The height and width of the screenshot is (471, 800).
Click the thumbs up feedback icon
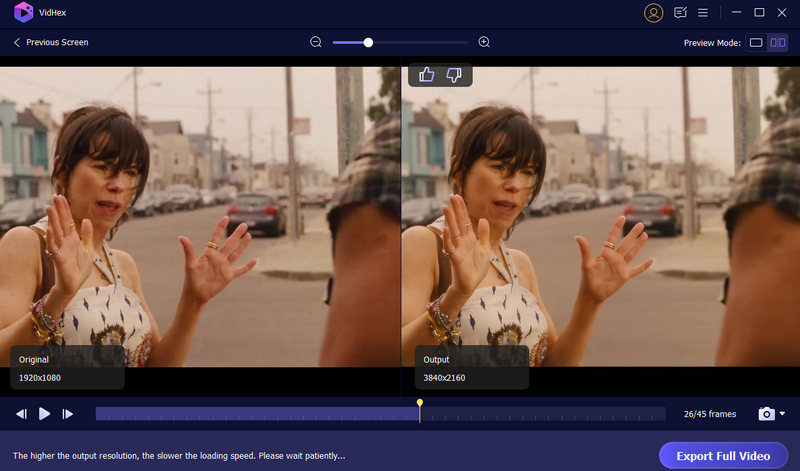[x=427, y=75]
